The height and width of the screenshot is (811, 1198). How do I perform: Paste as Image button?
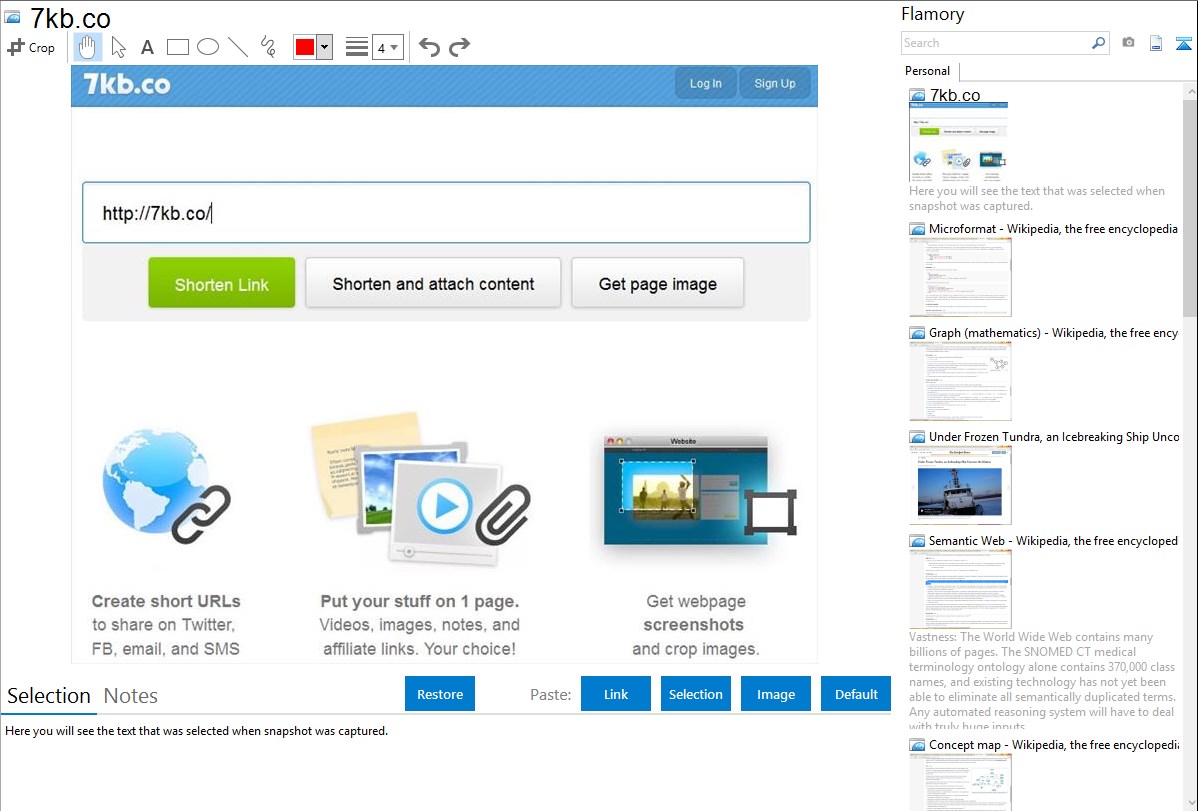775,694
